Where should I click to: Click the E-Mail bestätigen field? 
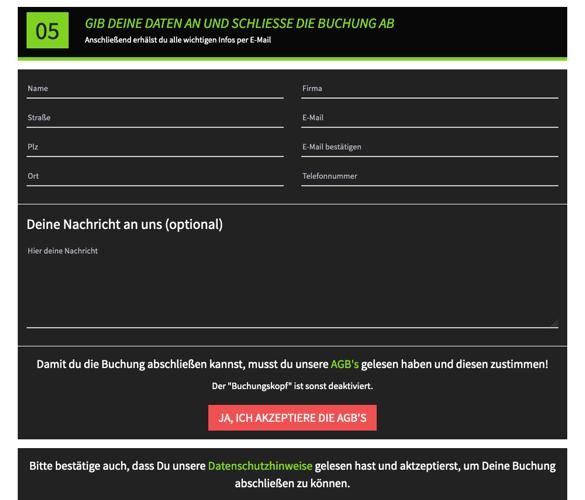tap(430, 148)
